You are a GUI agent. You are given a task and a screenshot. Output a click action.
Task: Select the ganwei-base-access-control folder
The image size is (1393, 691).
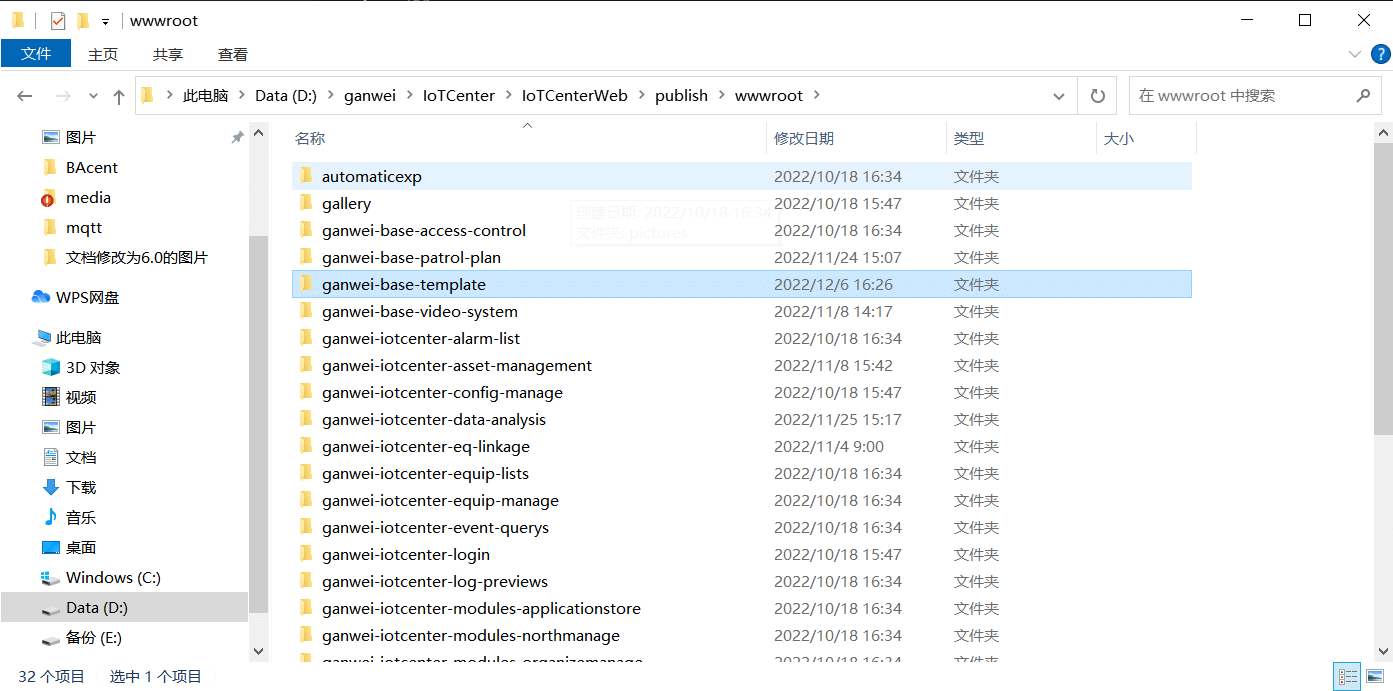(742, 231)
